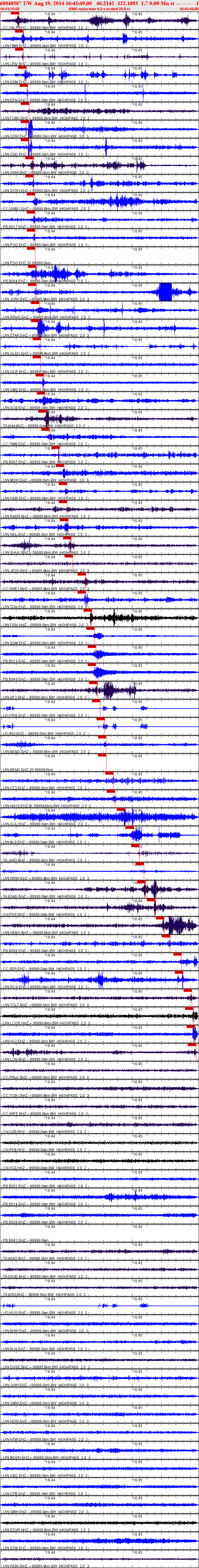Select the PB.B005.EHZ station label
199x1568 pixels.
tap(45, 950)
